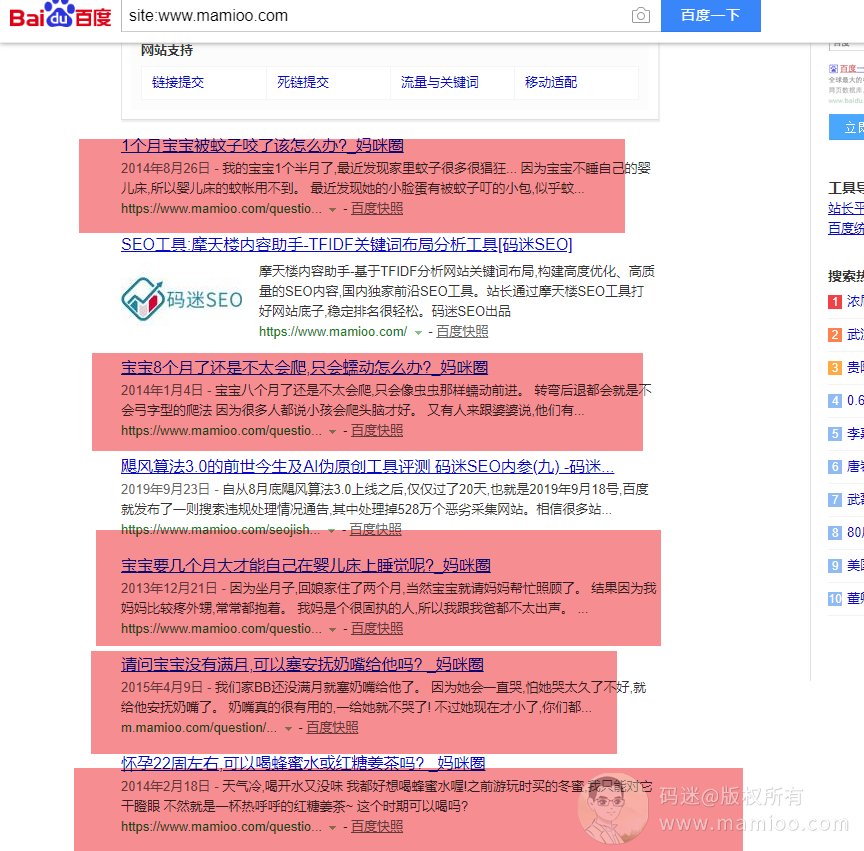The height and width of the screenshot is (851, 864).
Task: Click the Baidu logo
Action: [x=60, y=17]
